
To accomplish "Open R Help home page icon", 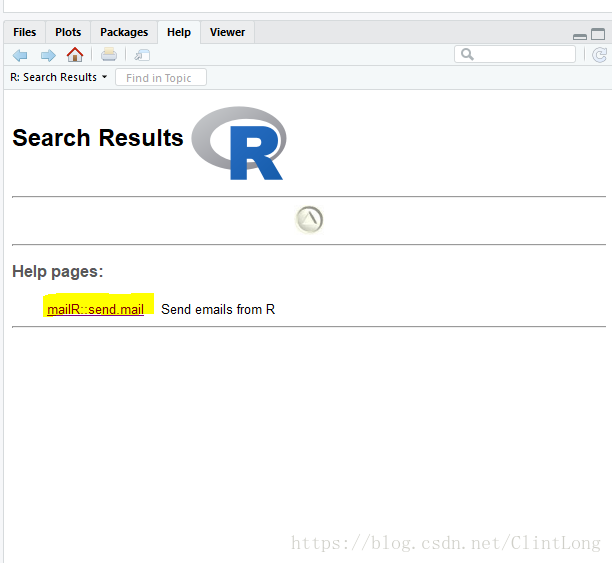I will [x=75, y=55].
